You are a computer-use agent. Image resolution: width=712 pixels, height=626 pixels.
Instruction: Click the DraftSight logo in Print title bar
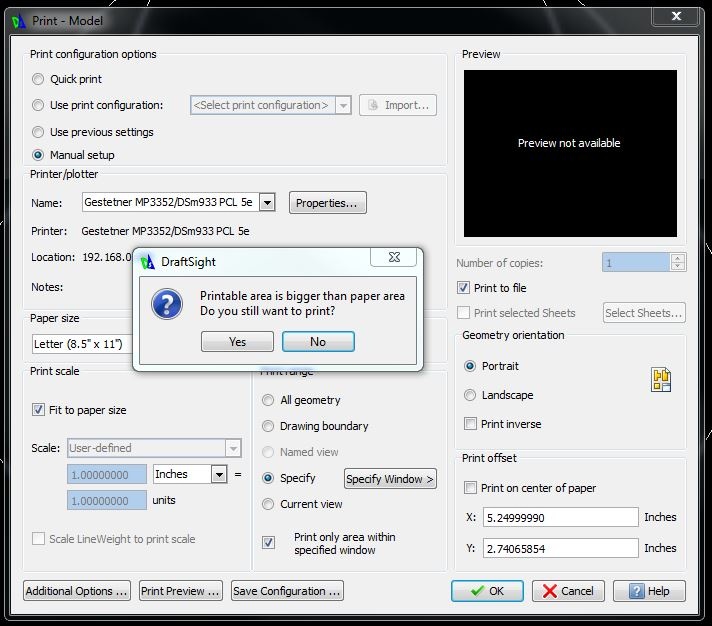(19, 21)
